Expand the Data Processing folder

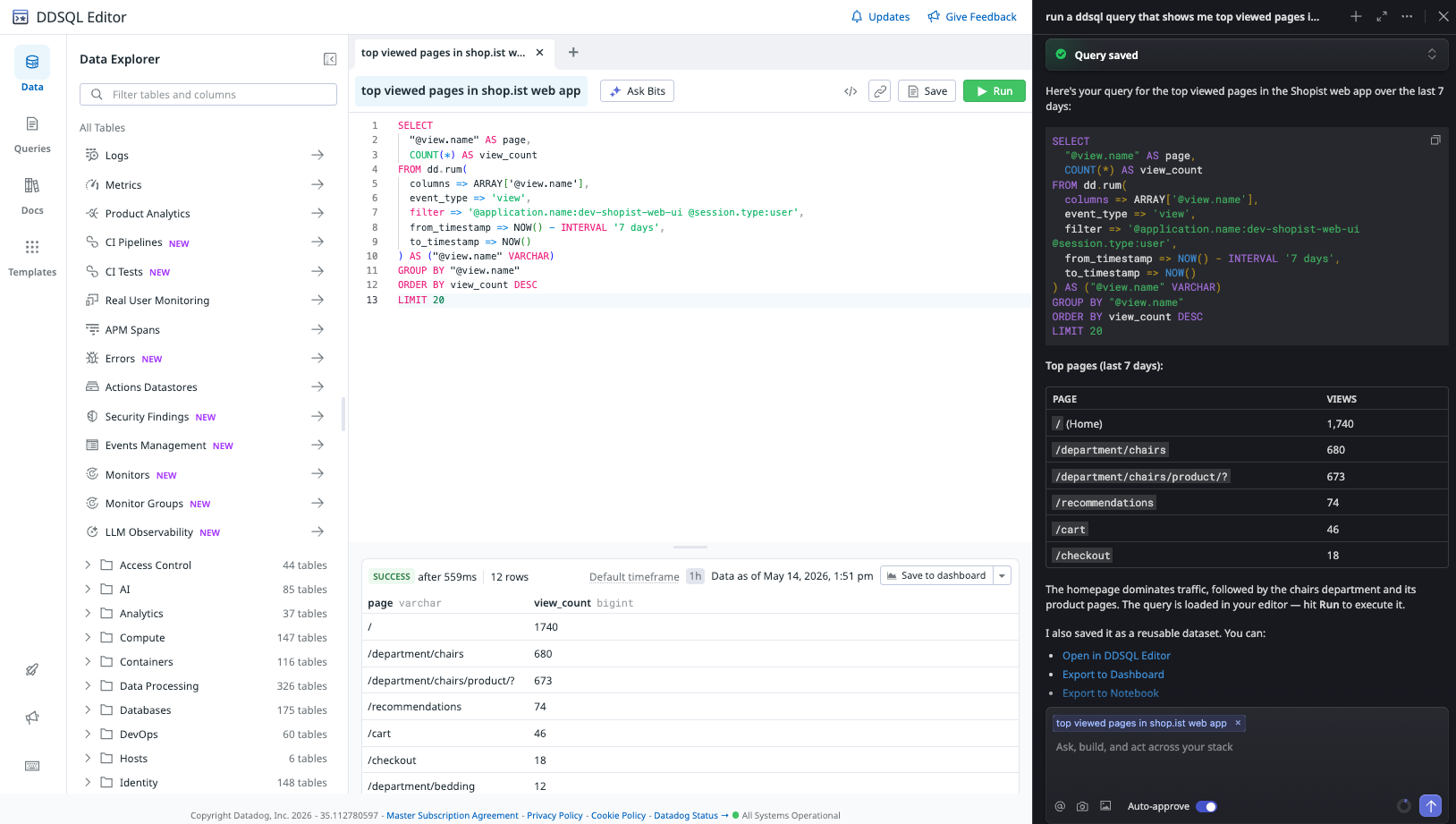pos(88,685)
